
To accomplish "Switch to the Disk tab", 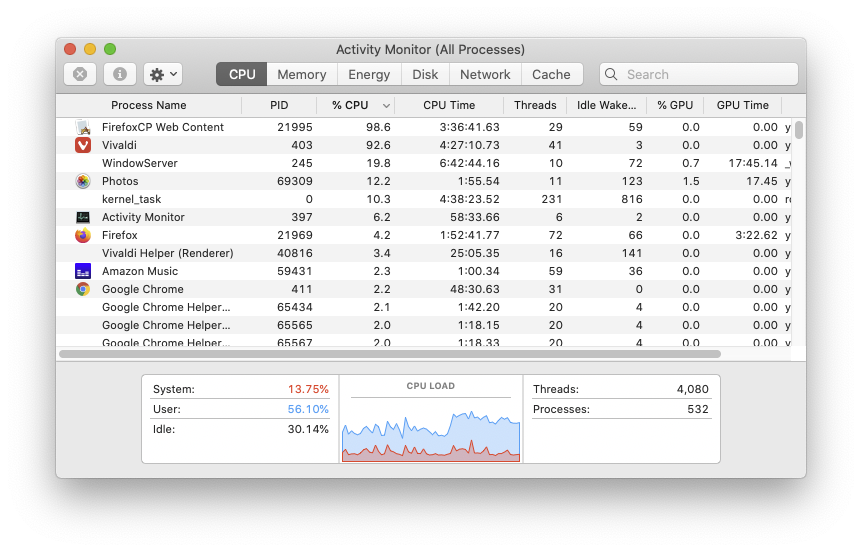I will (x=425, y=74).
